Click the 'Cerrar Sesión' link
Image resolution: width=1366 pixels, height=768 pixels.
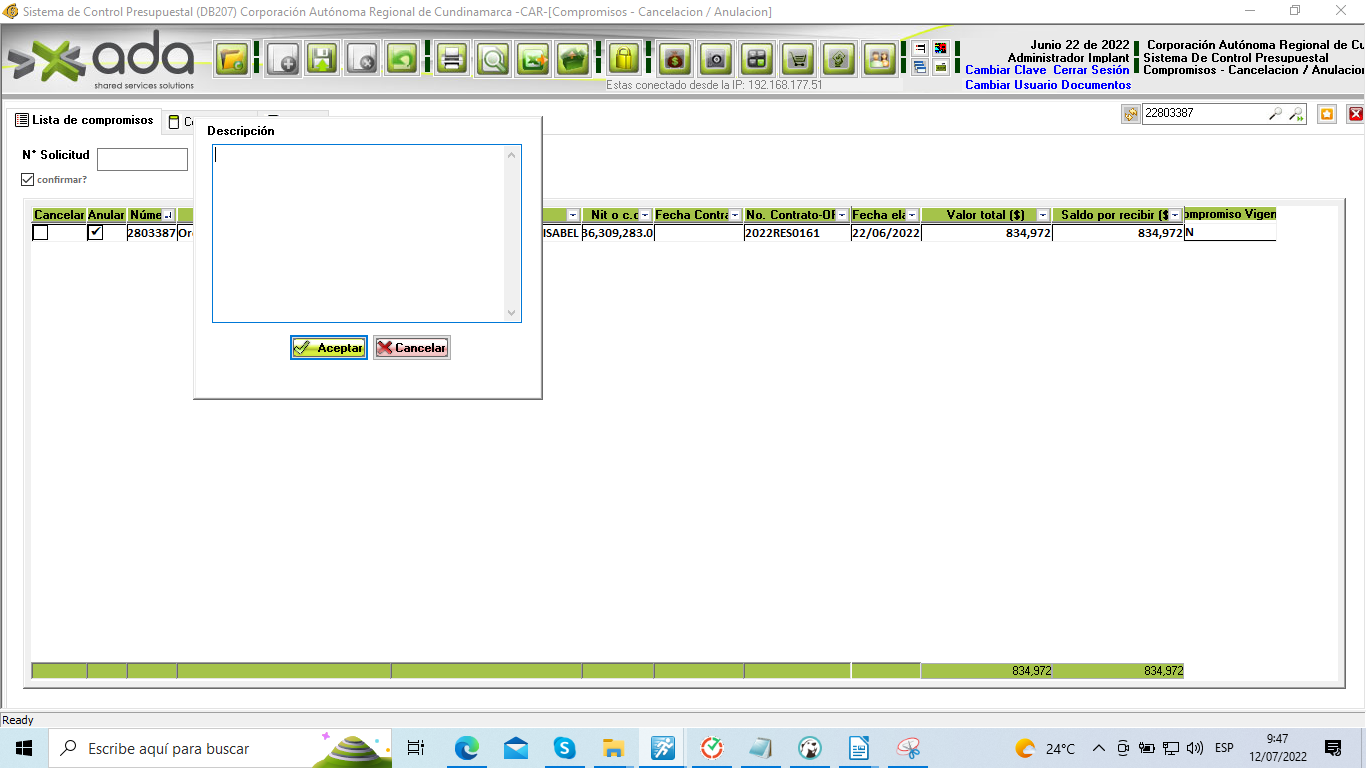tap(1091, 71)
